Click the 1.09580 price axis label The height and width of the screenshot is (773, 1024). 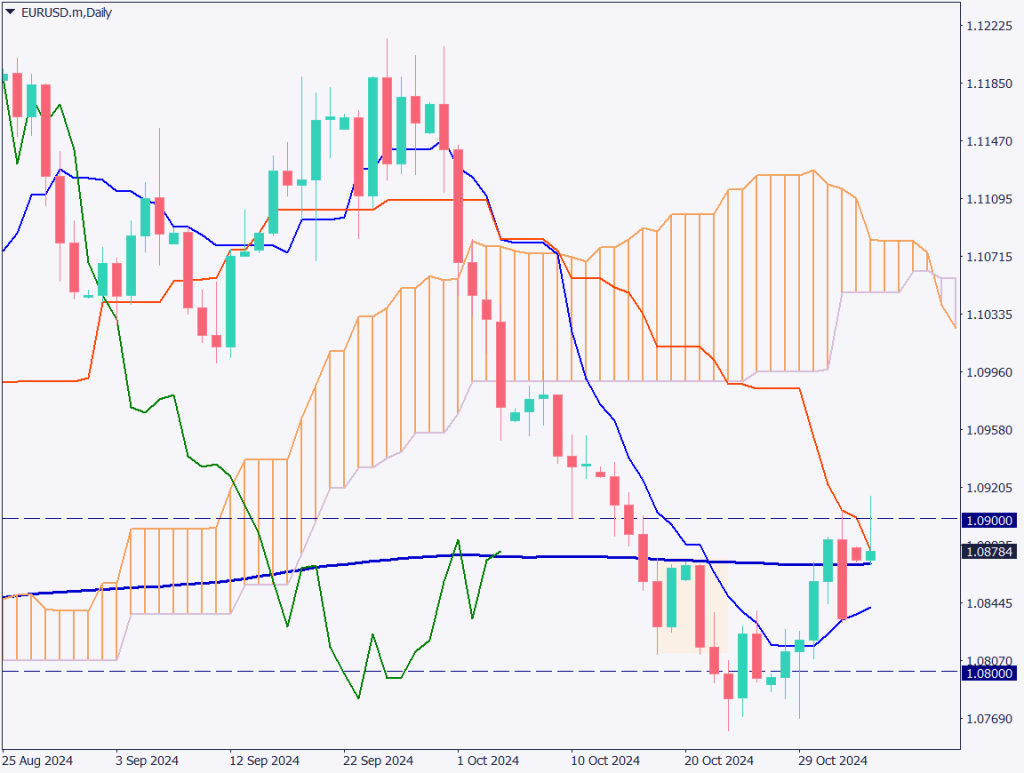[x=990, y=430]
